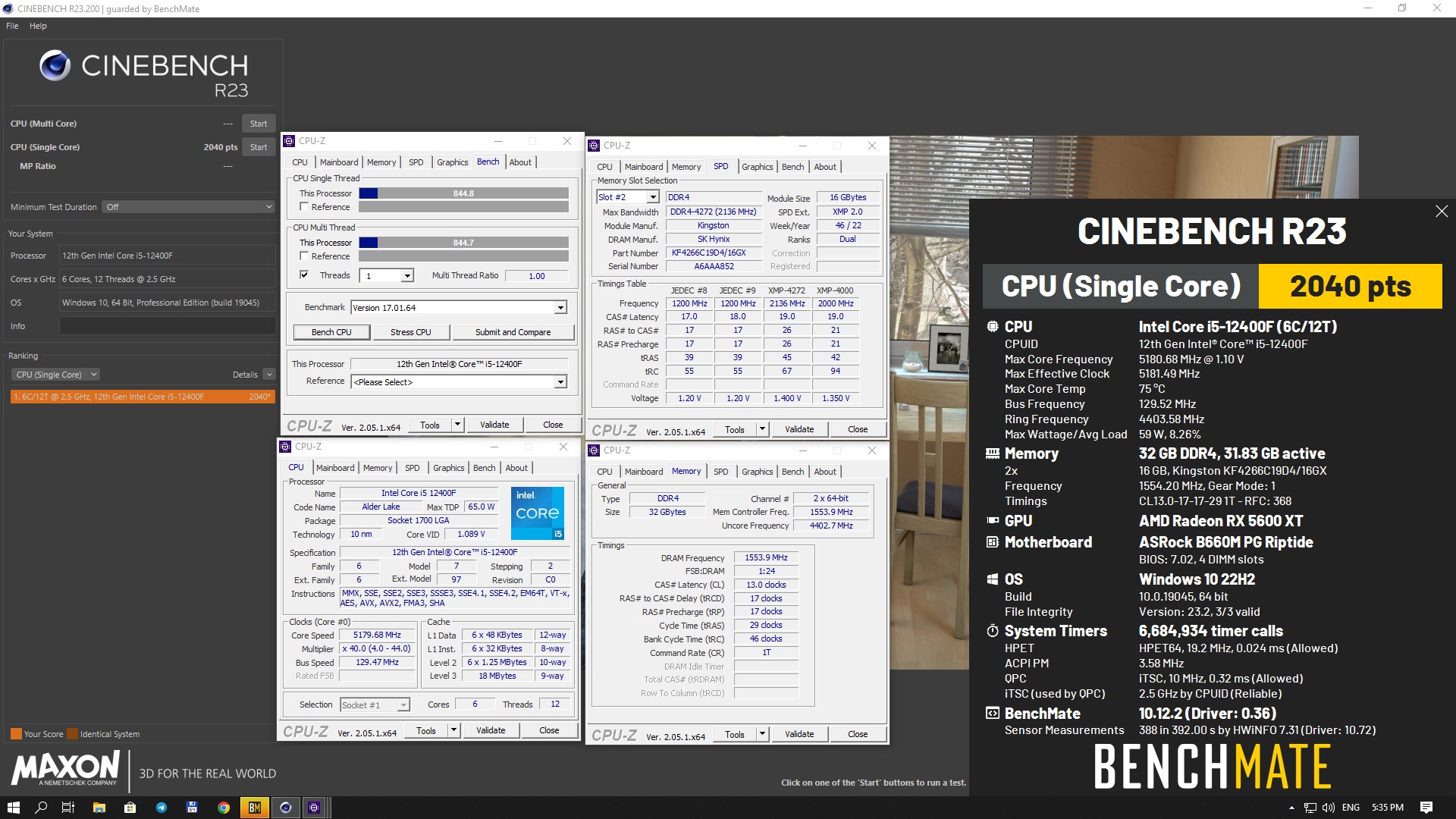Switch to BenchMate taskbar icon
Image resolution: width=1456 pixels, height=819 pixels.
tap(254, 808)
